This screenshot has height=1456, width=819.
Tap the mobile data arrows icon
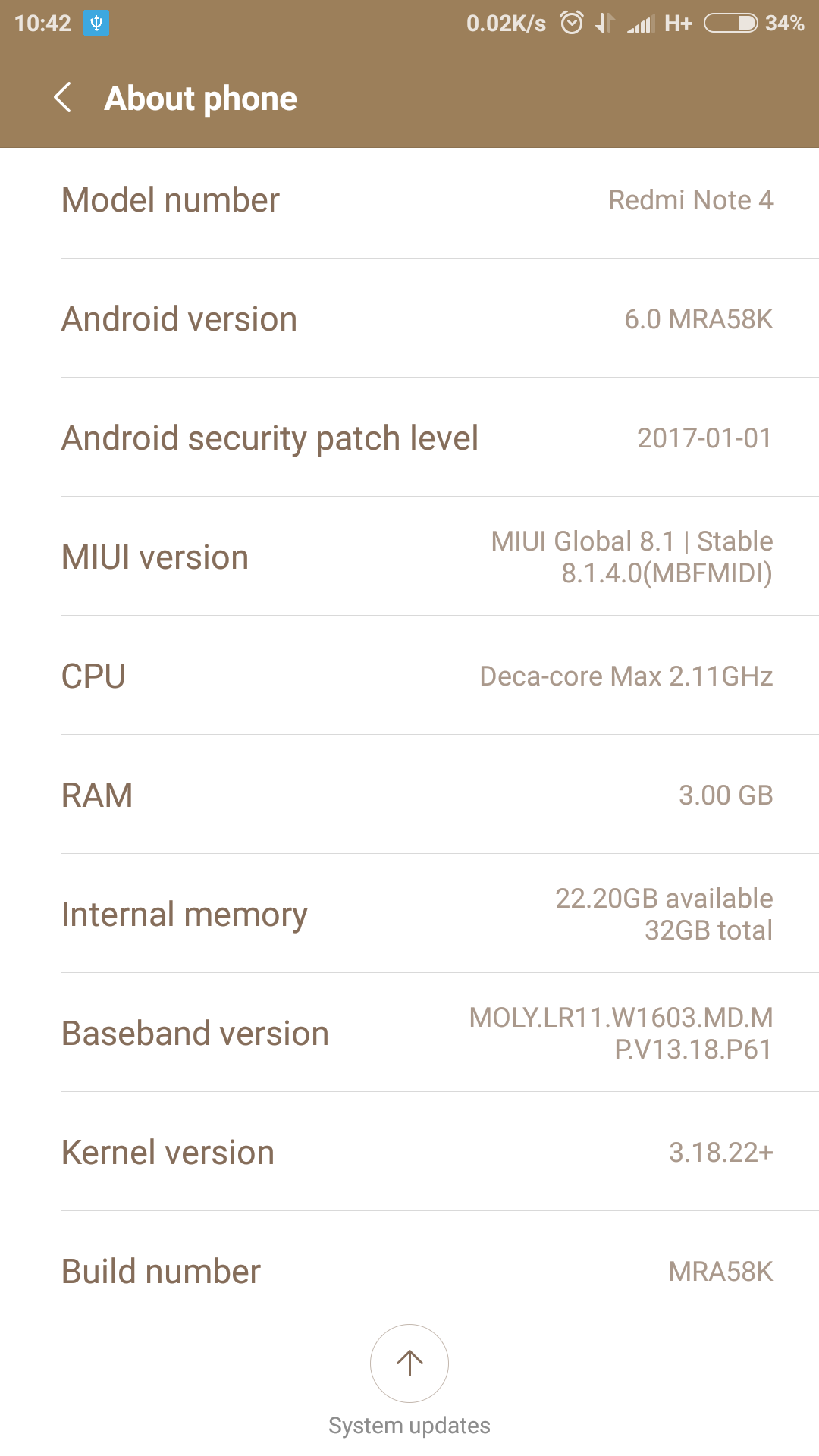604,24
